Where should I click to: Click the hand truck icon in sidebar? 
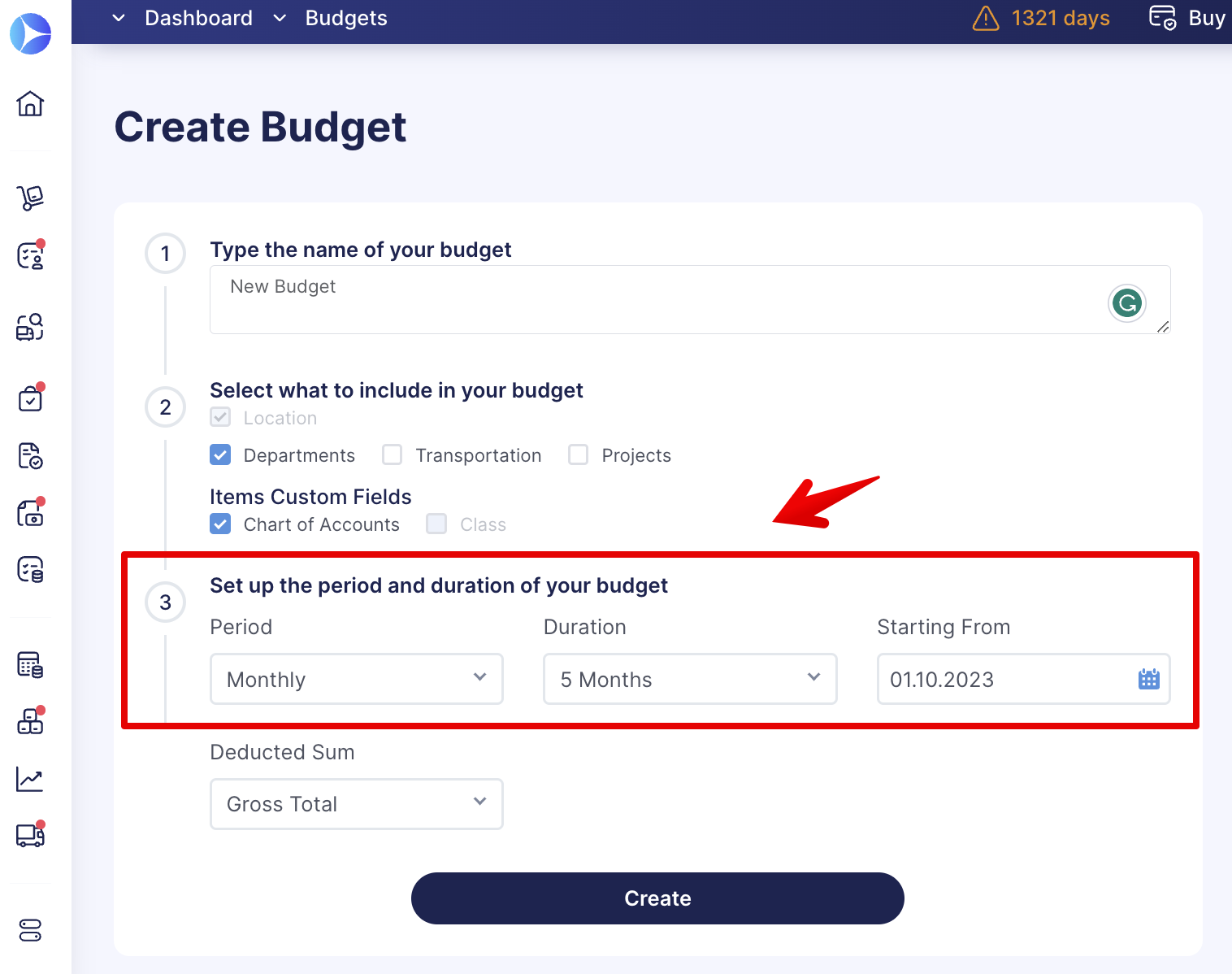[30, 198]
